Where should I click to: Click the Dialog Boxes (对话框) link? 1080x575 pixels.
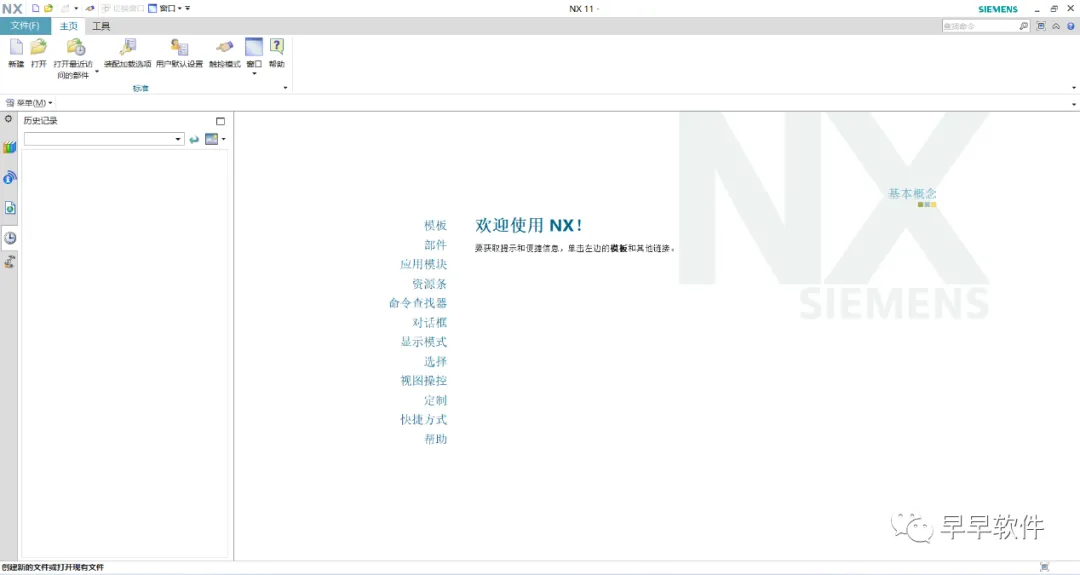tap(430, 322)
